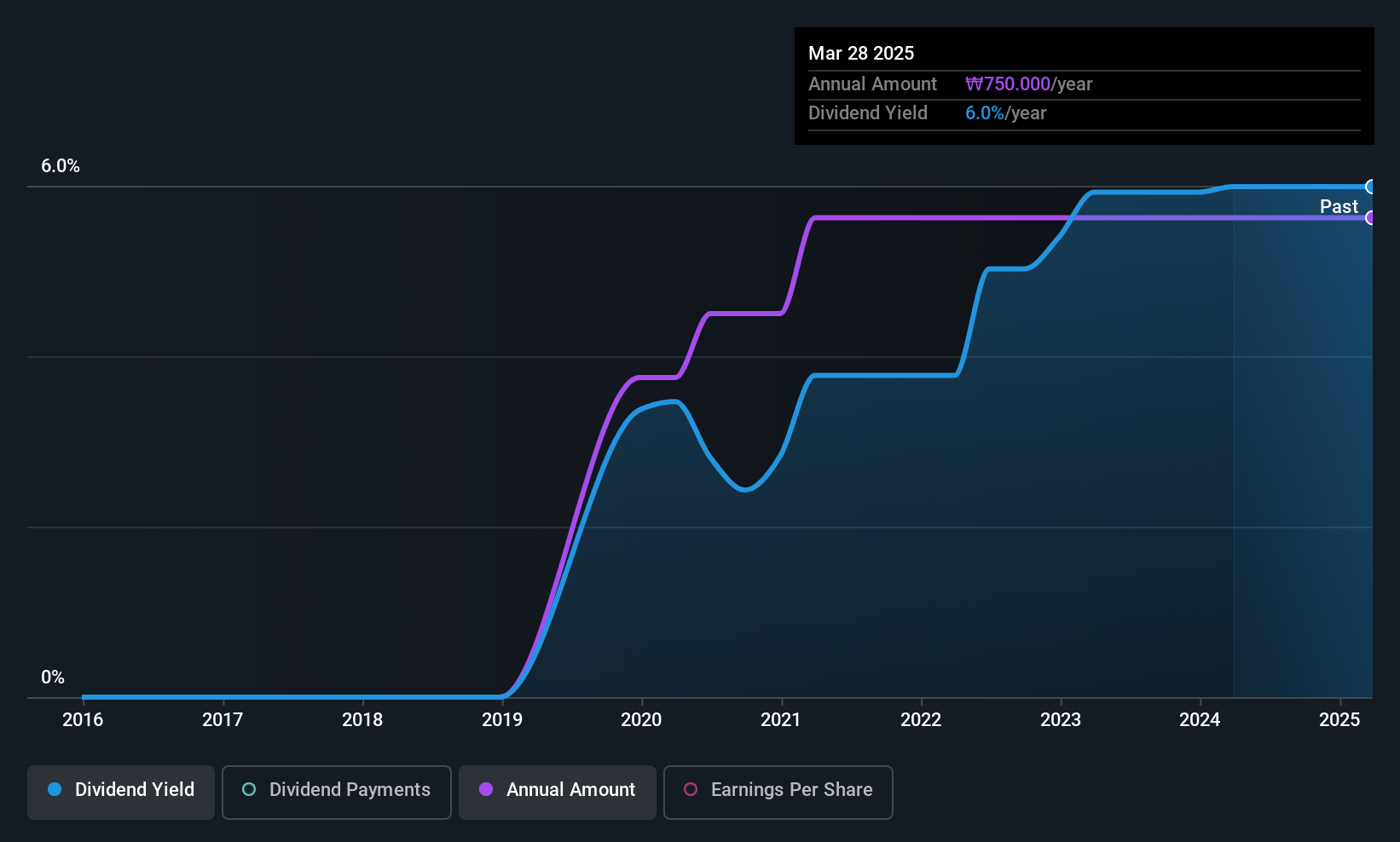This screenshot has height=842, width=1400.
Task: Click the 2025 x-axis label
Action: click(x=1339, y=719)
